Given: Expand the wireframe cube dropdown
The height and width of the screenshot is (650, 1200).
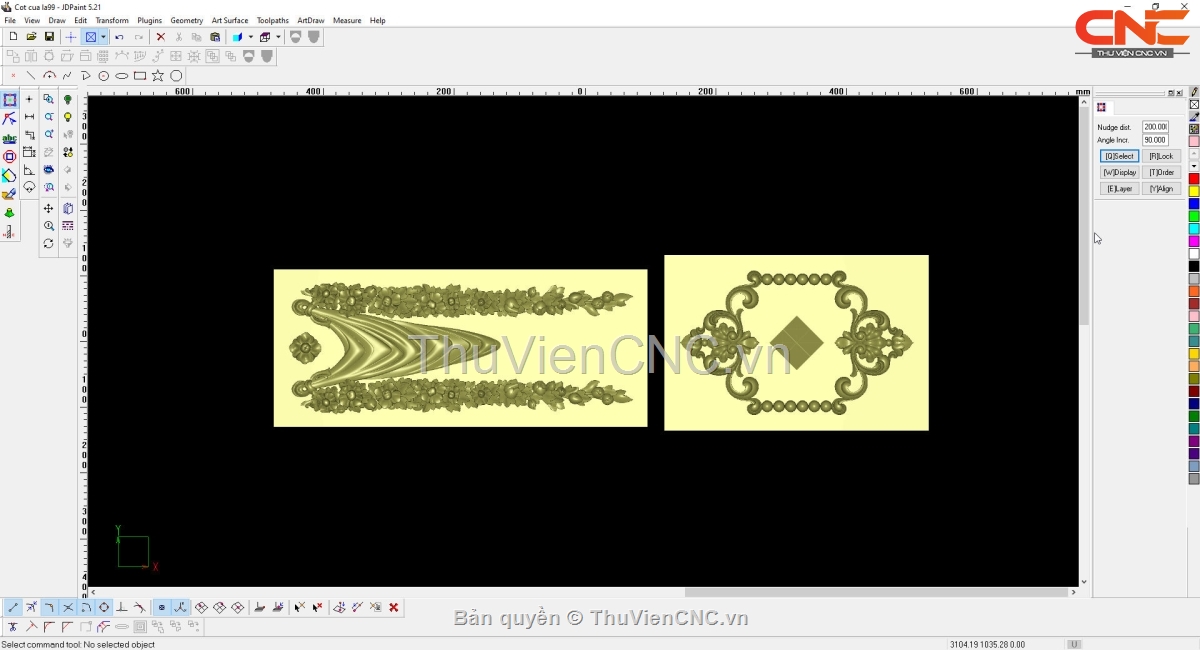Looking at the screenshot, I should click(x=278, y=37).
